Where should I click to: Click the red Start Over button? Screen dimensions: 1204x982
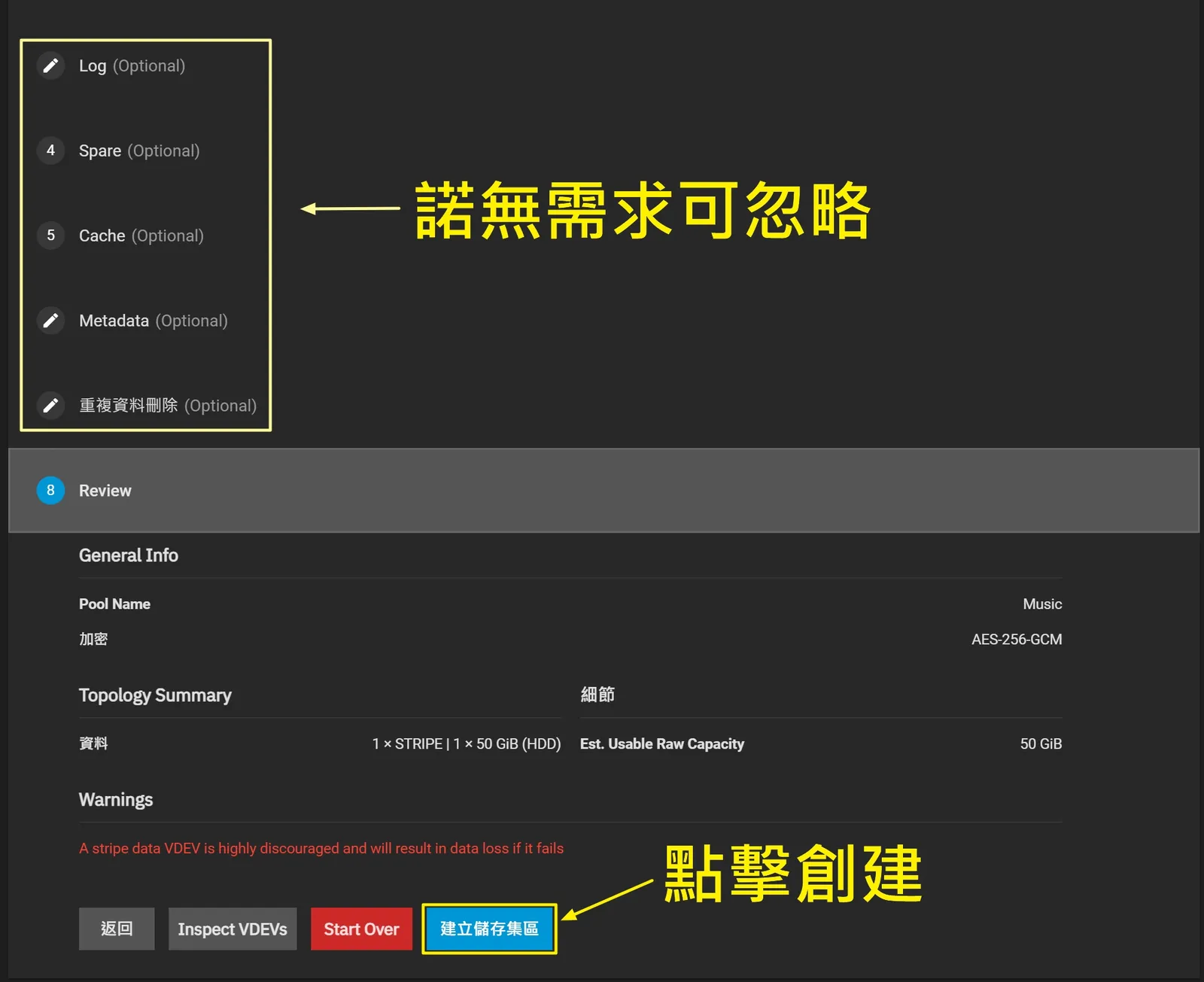(361, 929)
